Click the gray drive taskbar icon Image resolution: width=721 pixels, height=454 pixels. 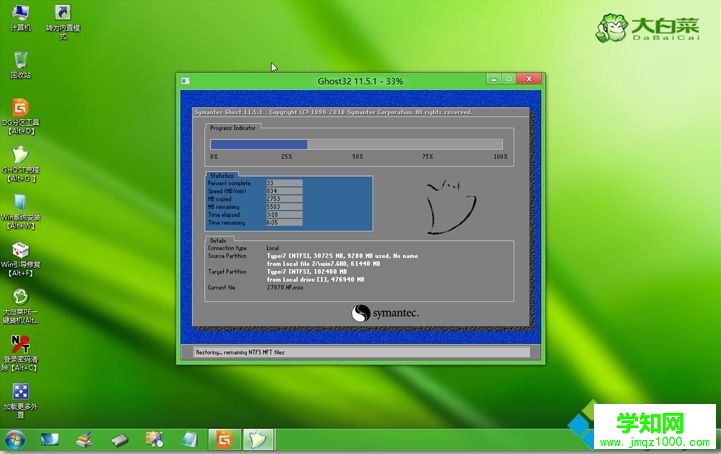(x=120, y=440)
